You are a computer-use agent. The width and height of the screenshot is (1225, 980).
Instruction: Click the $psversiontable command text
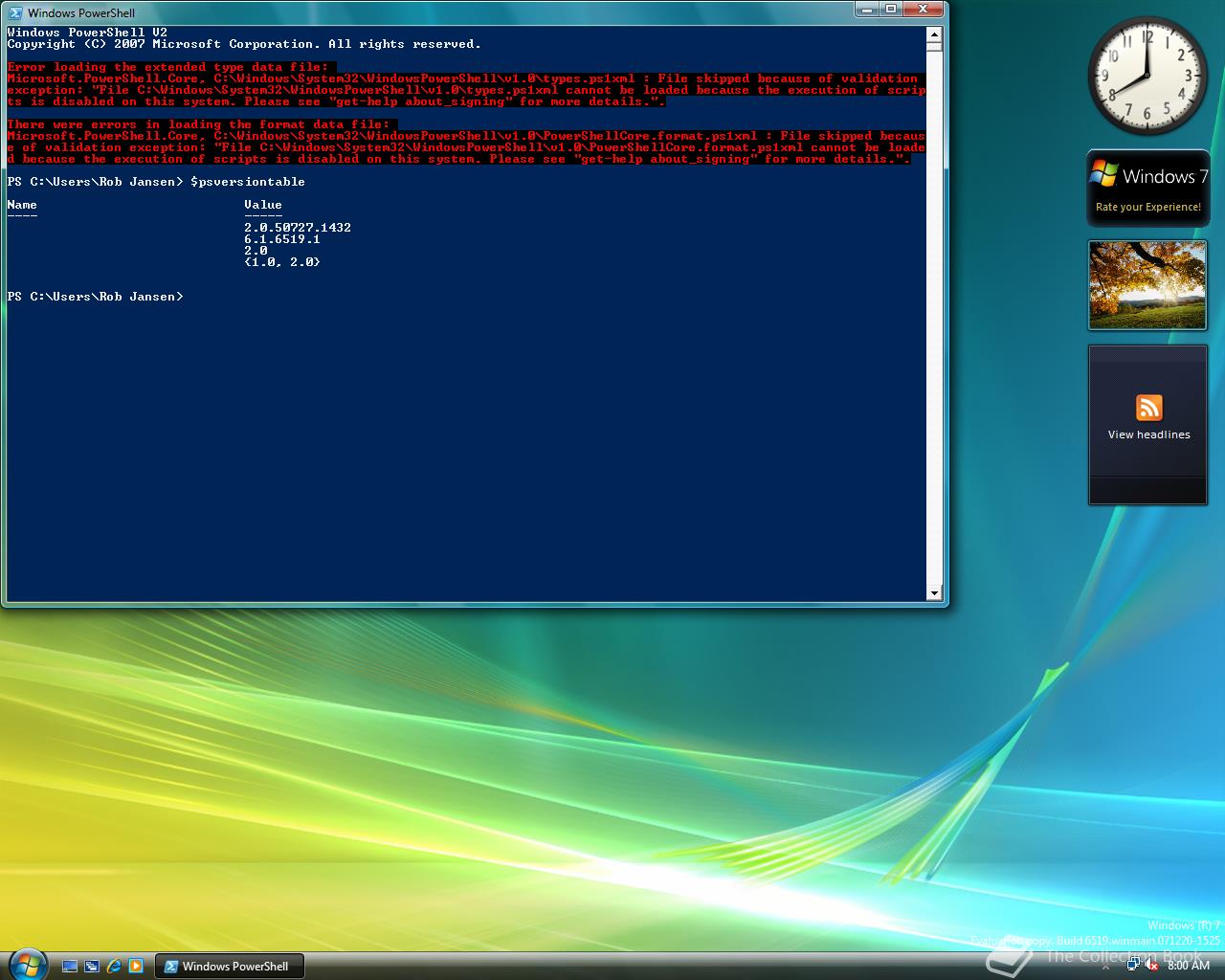click(x=248, y=182)
